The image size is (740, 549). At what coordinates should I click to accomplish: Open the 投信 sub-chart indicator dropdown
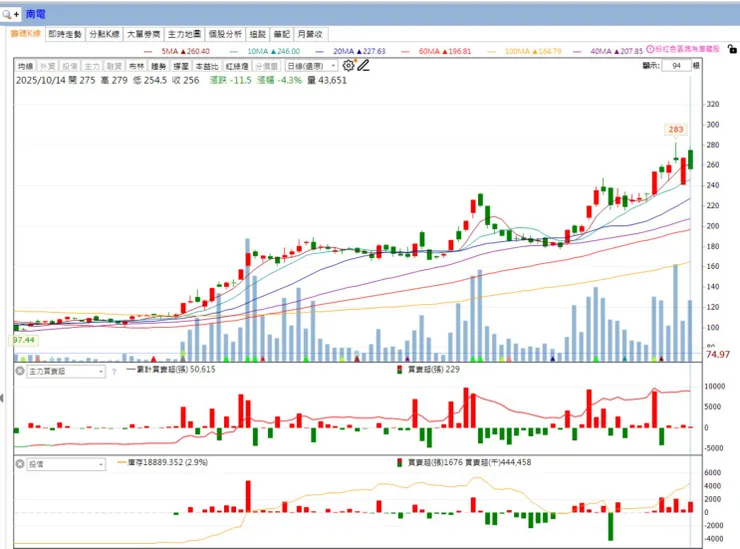tap(66, 465)
